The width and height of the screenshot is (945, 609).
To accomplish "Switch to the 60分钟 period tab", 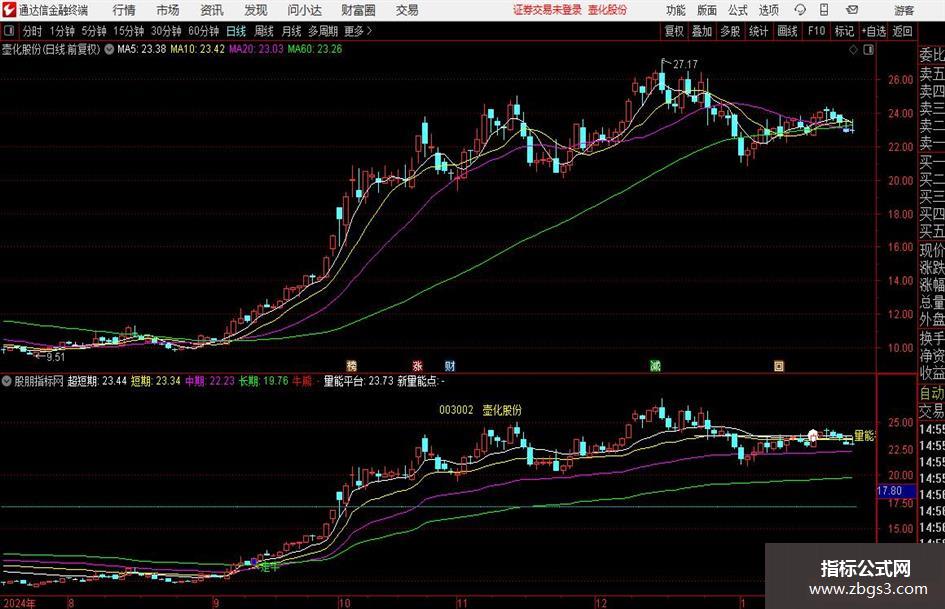I will click(204, 31).
